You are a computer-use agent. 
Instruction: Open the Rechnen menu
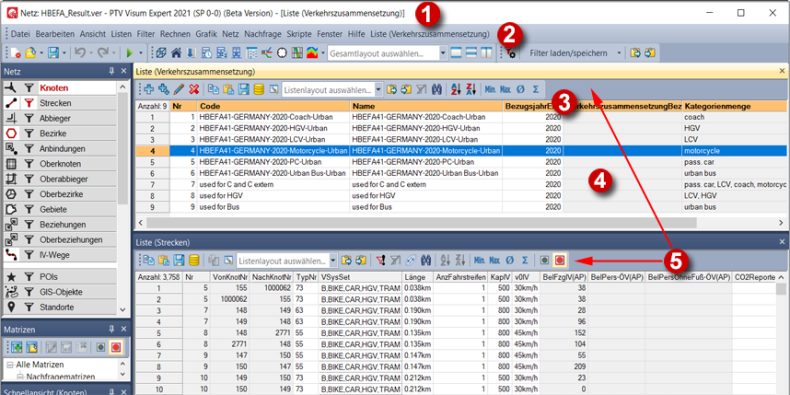point(175,34)
